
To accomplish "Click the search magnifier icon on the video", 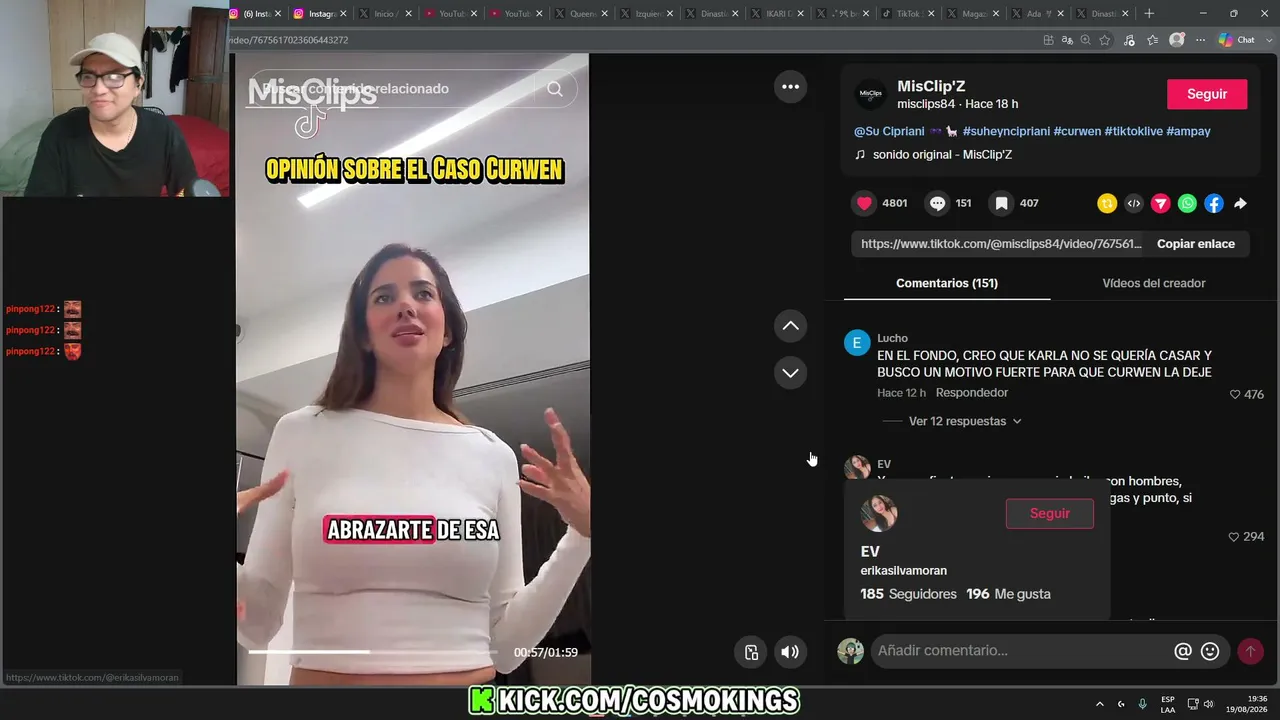I will point(555,89).
